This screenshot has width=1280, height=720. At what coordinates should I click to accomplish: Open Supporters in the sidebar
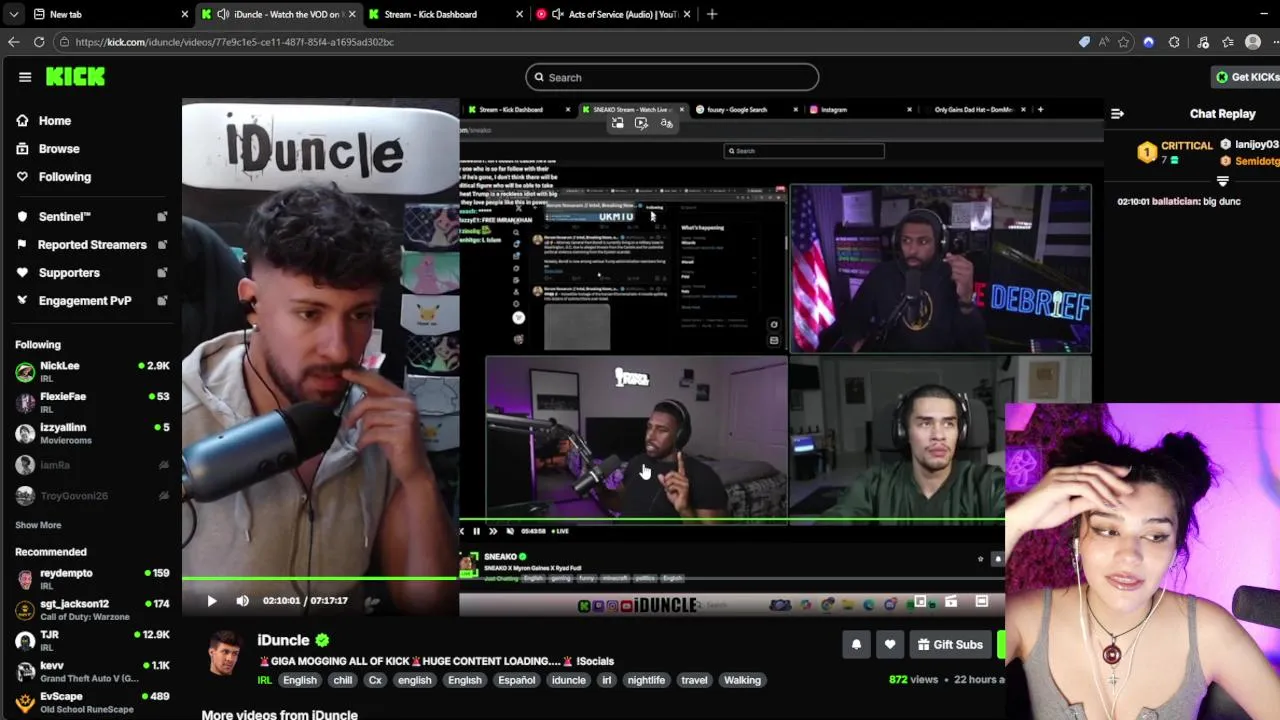58,273
